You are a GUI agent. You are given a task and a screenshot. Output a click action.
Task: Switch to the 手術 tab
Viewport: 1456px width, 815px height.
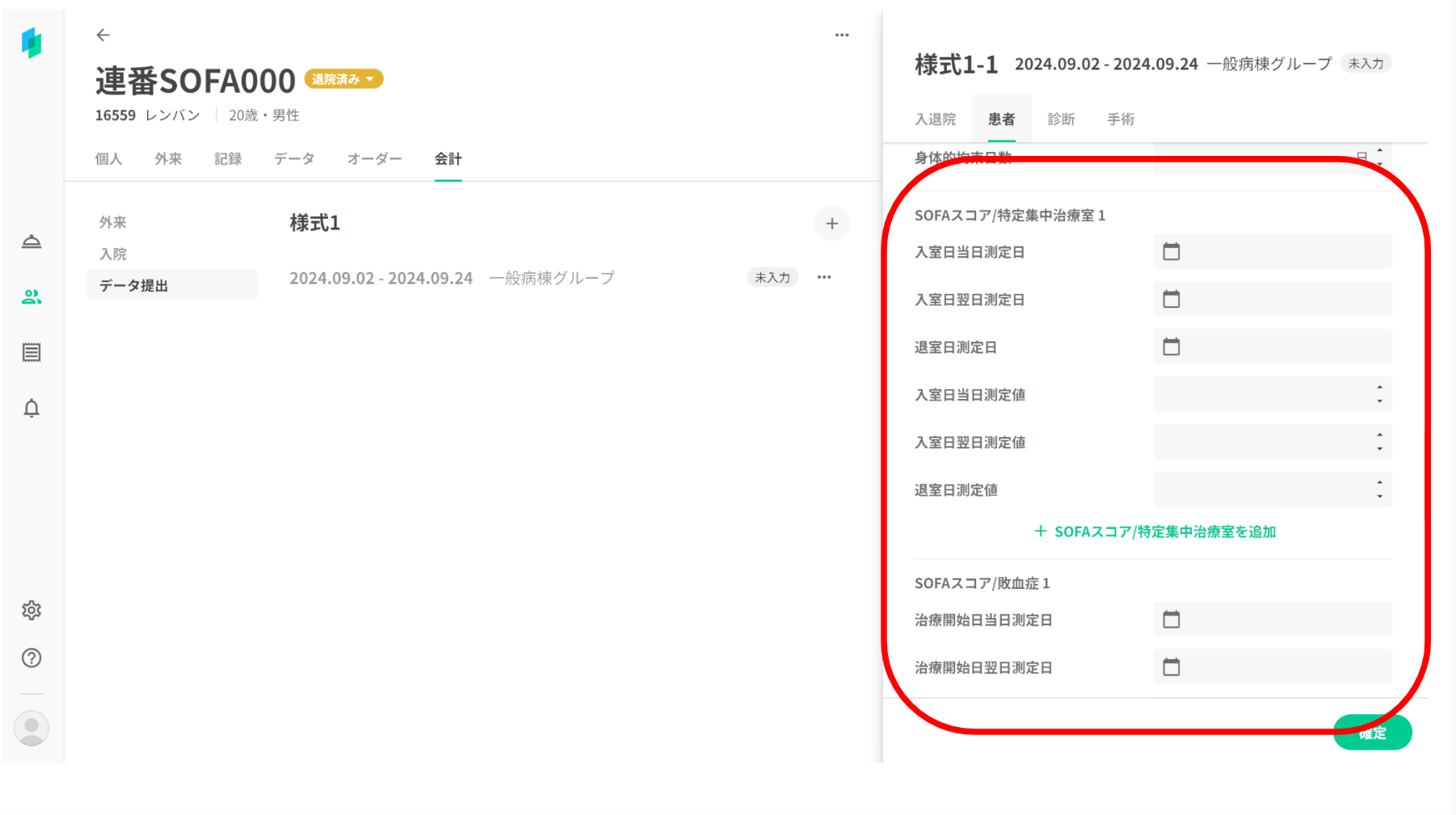click(1121, 120)
